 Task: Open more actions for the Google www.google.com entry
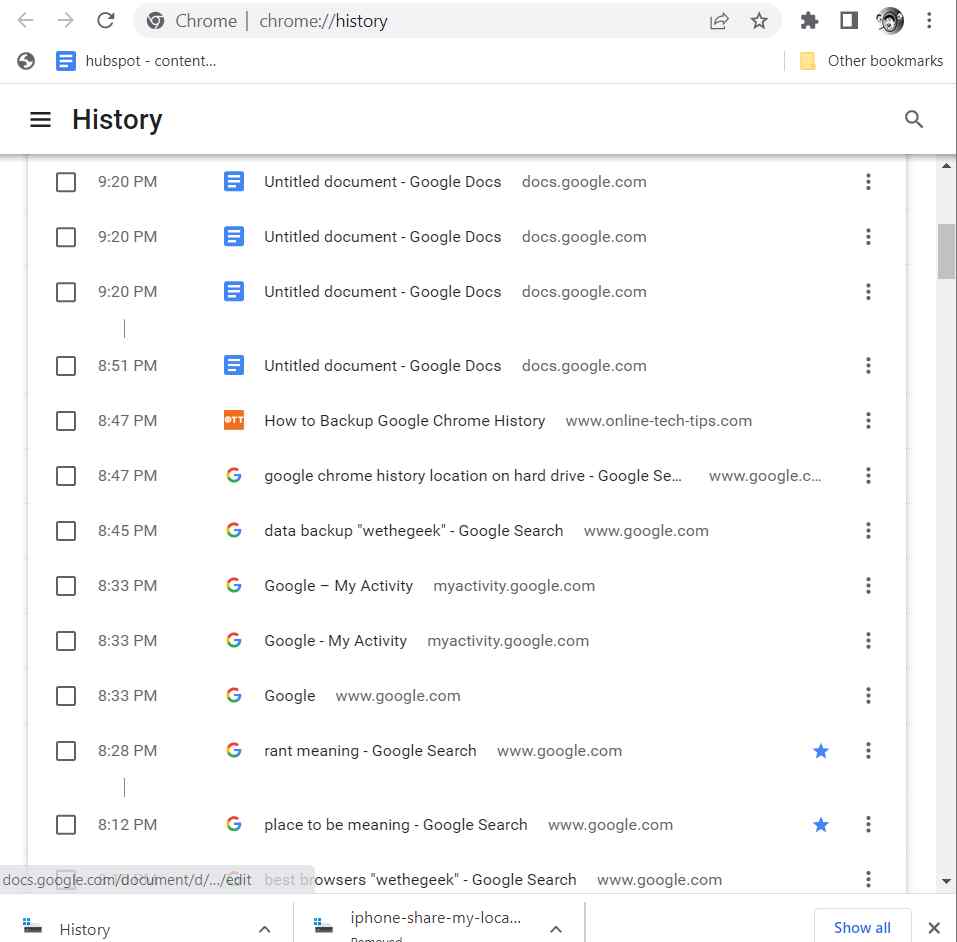coord(868,695)
